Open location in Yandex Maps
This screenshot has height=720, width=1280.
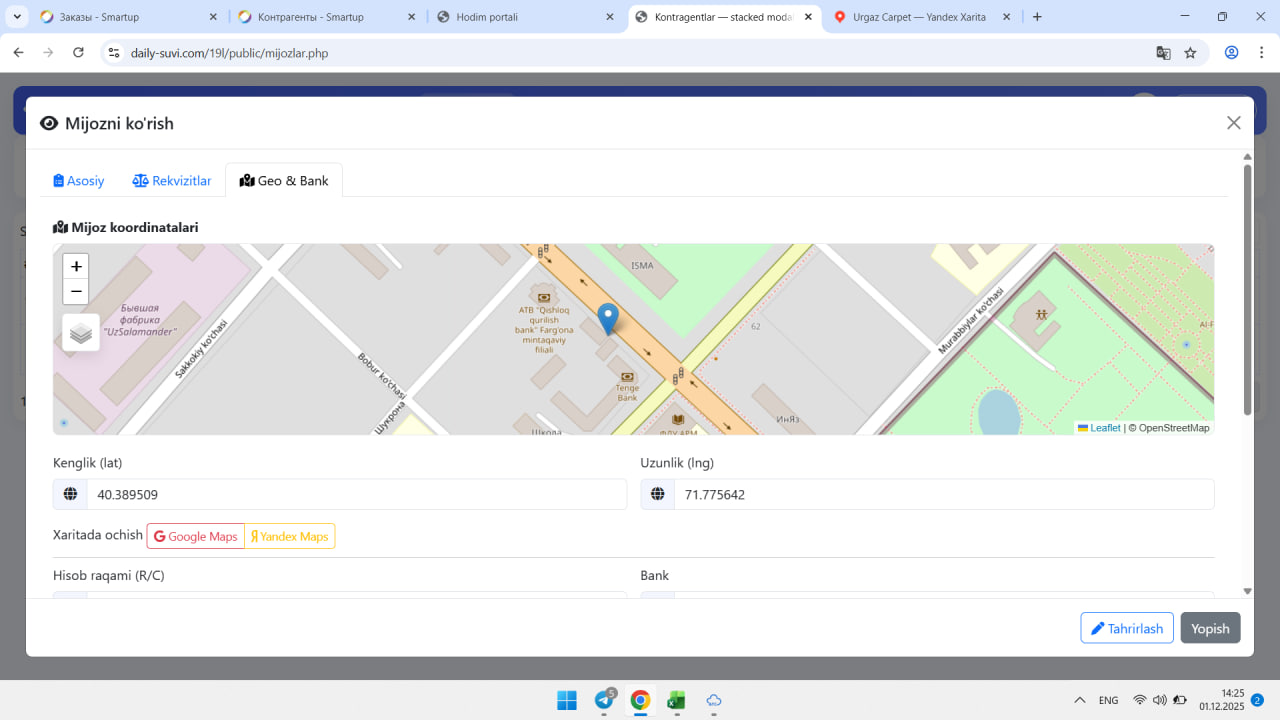[x=290, y=537]
